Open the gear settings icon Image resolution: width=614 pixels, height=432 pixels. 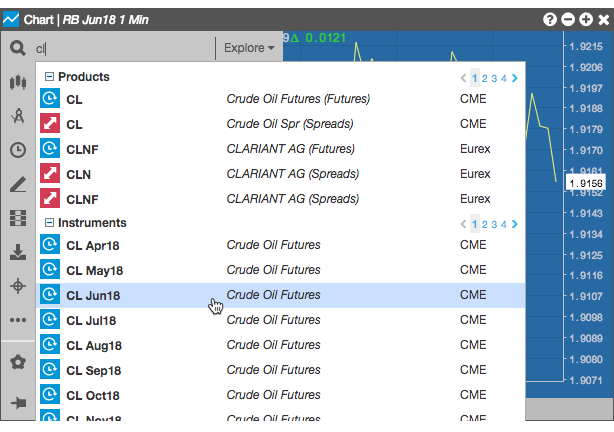pos(18,362)
